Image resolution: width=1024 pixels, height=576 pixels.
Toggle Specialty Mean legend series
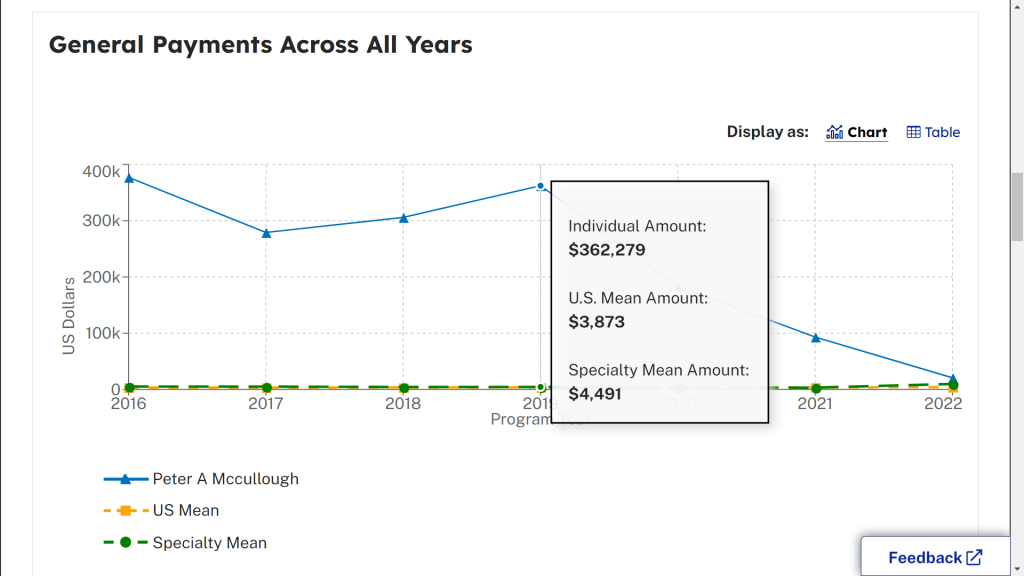click(x=209, y=543)
